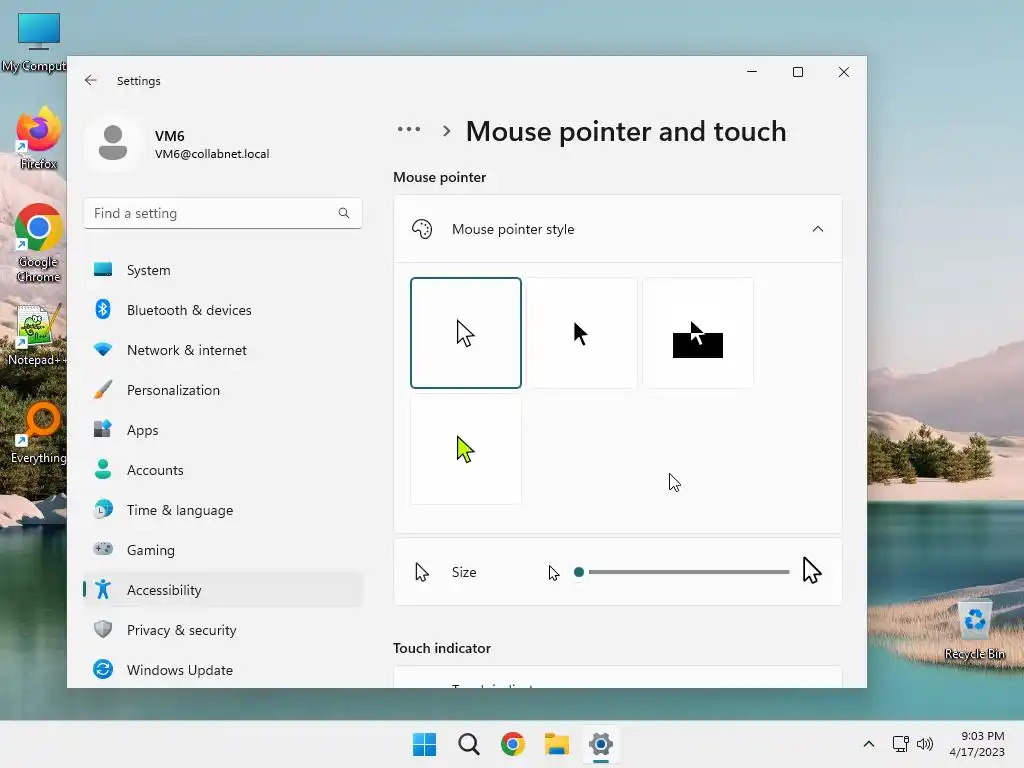1024x768 pixels.
Task: Open taskbar Search
Action: tap(469, 744)
